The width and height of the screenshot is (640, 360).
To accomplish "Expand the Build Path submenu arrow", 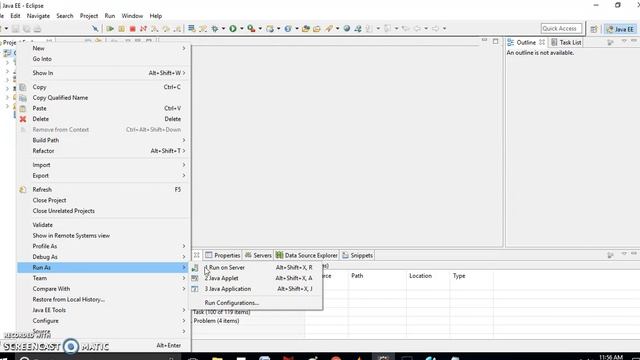I will pos(184,140).
